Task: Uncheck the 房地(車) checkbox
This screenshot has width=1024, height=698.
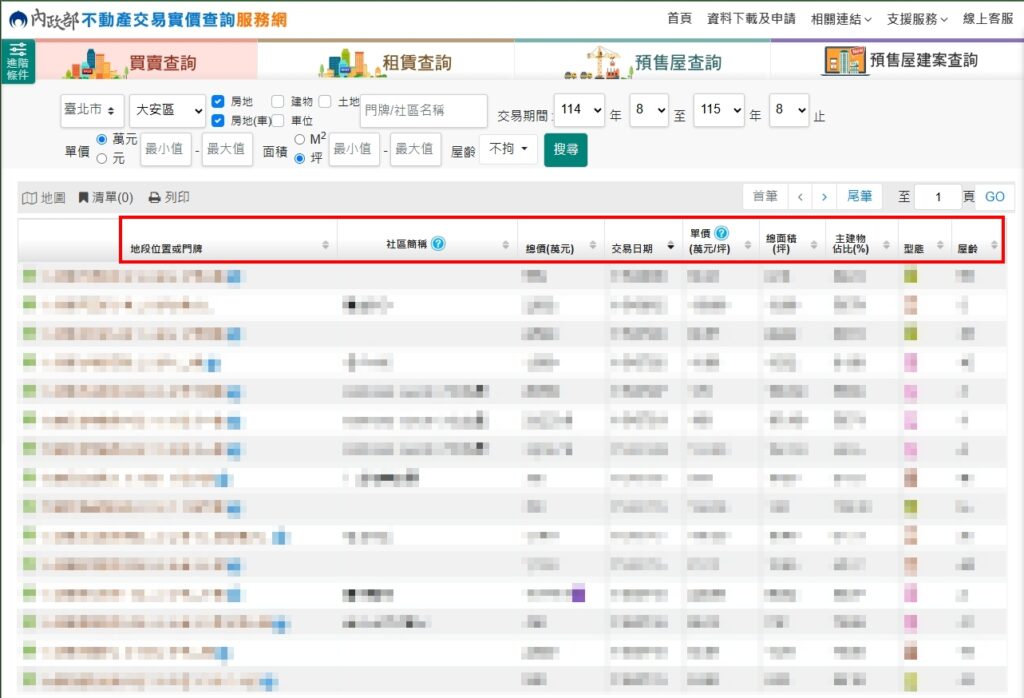Action: [x=218, y=121]
